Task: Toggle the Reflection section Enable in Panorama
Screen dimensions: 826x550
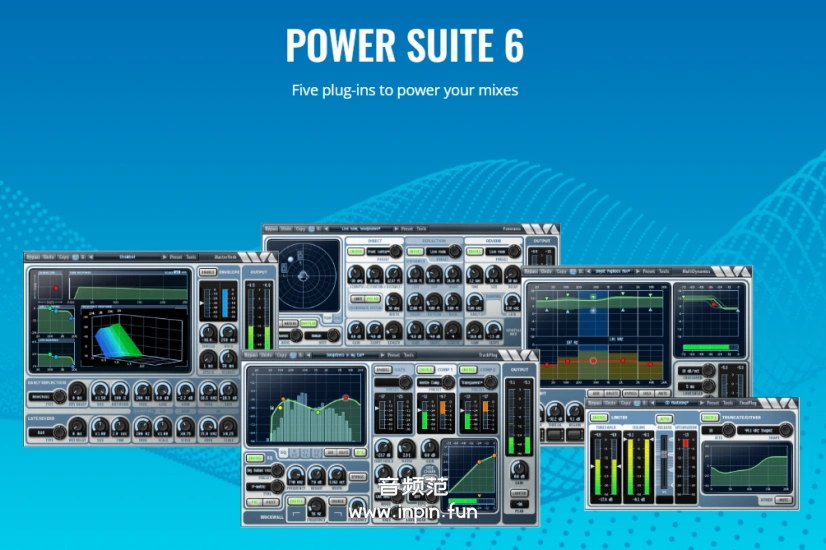Action: [415, 251]
